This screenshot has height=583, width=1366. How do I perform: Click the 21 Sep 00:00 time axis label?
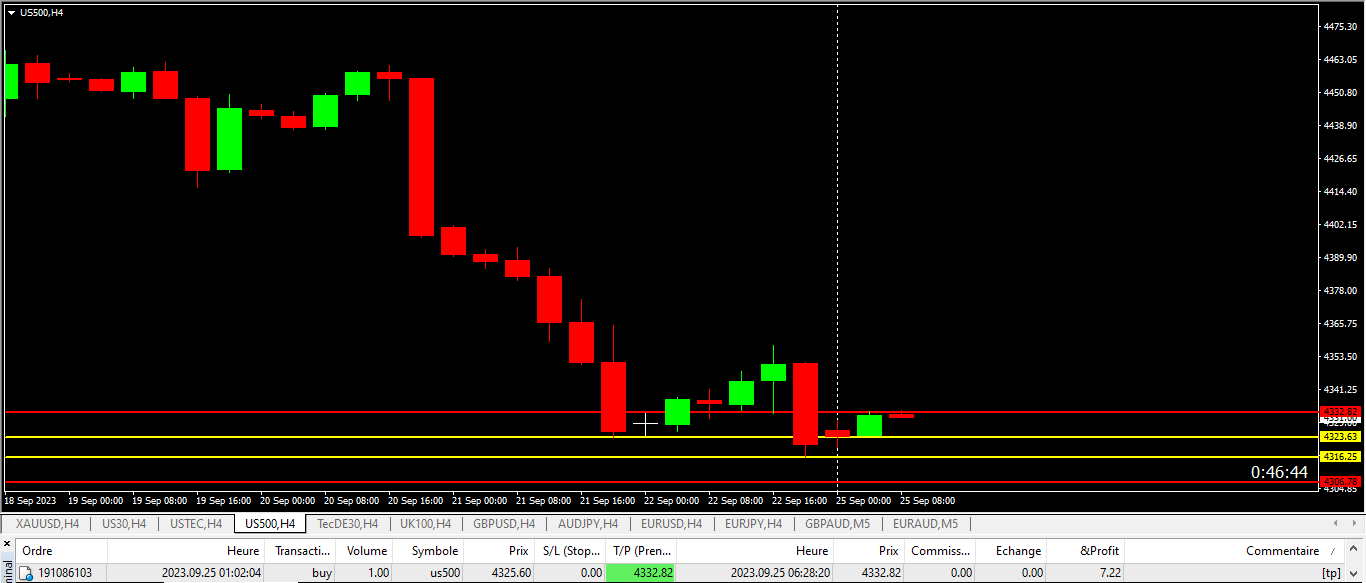(480, 500)
